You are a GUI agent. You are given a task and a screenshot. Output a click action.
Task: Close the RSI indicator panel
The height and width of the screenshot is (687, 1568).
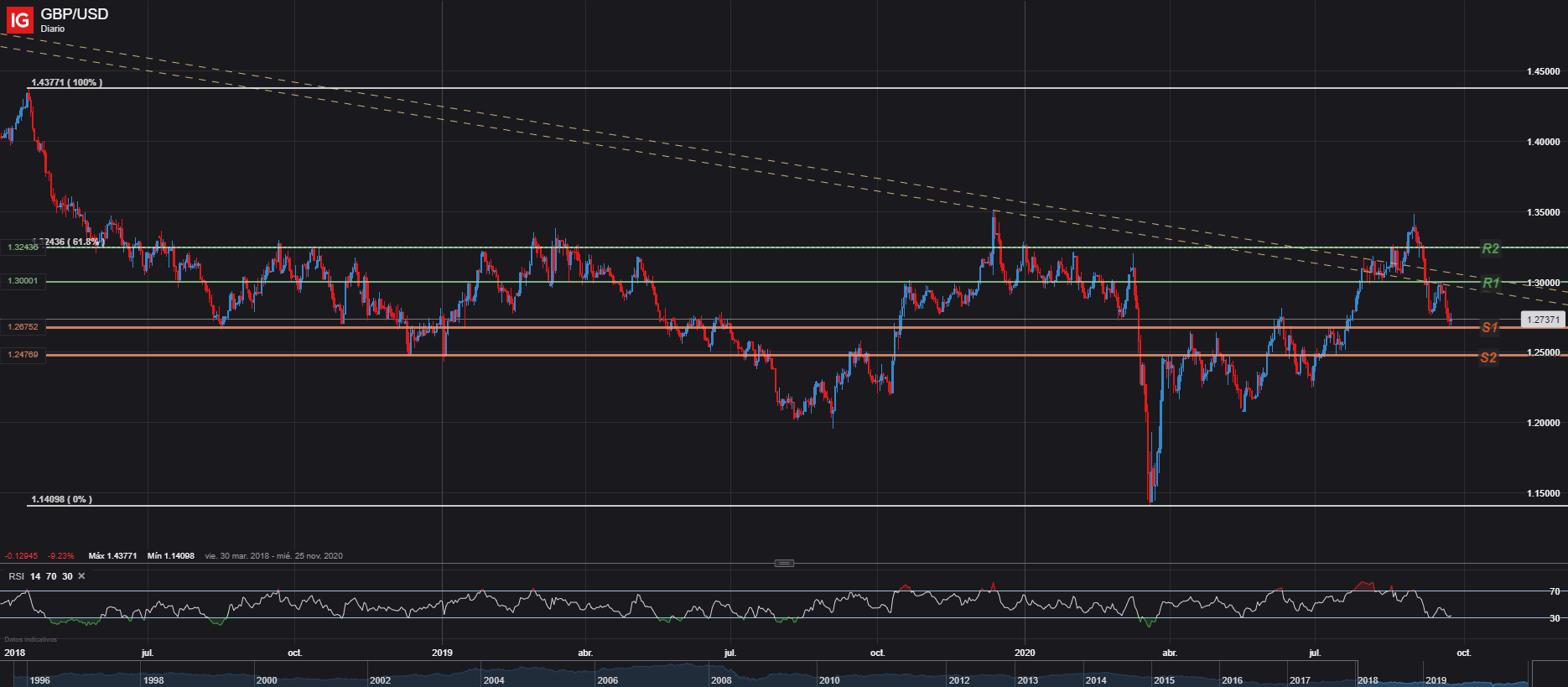click(x=81, y=576)
